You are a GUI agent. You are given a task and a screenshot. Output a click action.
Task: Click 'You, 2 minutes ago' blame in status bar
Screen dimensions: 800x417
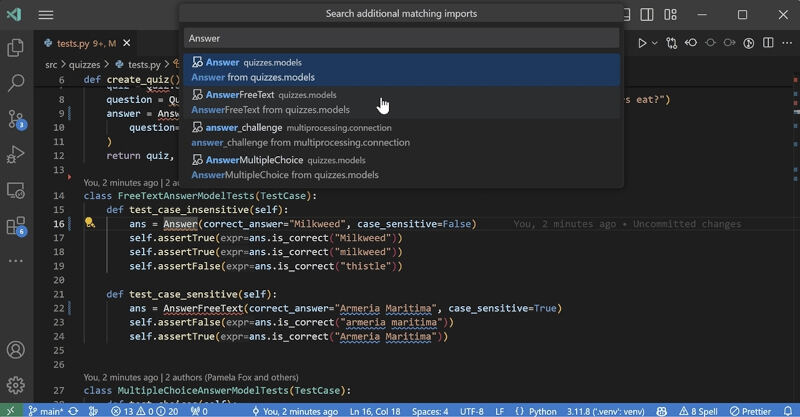click(x=295, y=411)
